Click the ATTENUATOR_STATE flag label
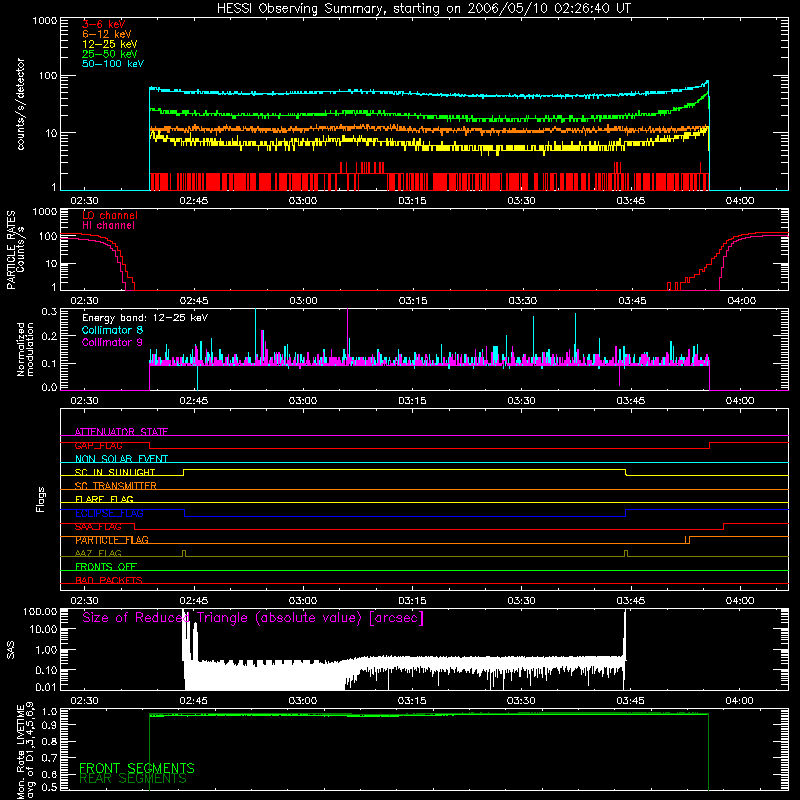 pyautogui.click(x=121, y=432)
